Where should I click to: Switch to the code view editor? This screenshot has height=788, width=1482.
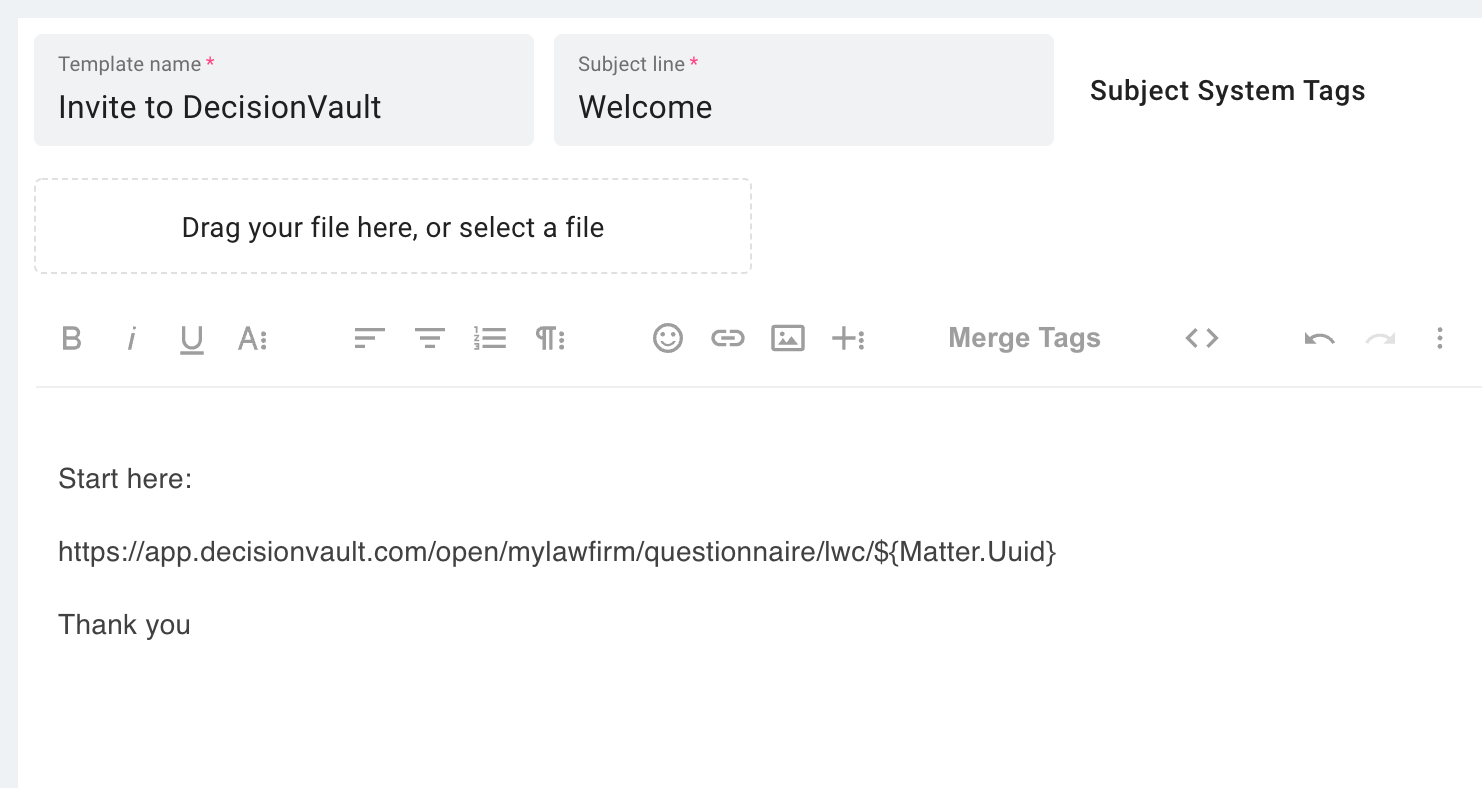(1200, 338)
